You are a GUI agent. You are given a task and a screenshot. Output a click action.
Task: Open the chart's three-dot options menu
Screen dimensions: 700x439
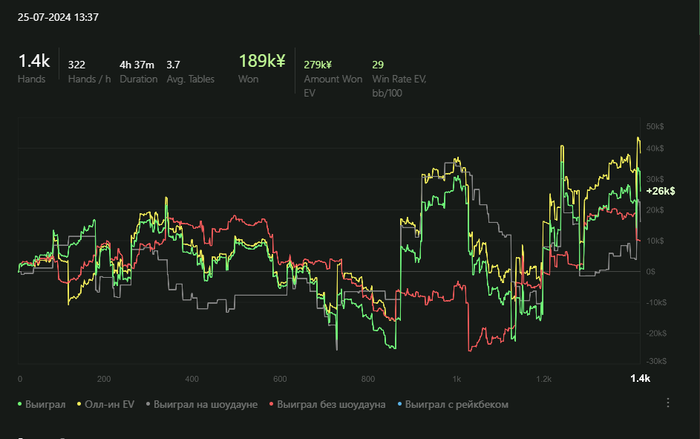pos(667,403)
